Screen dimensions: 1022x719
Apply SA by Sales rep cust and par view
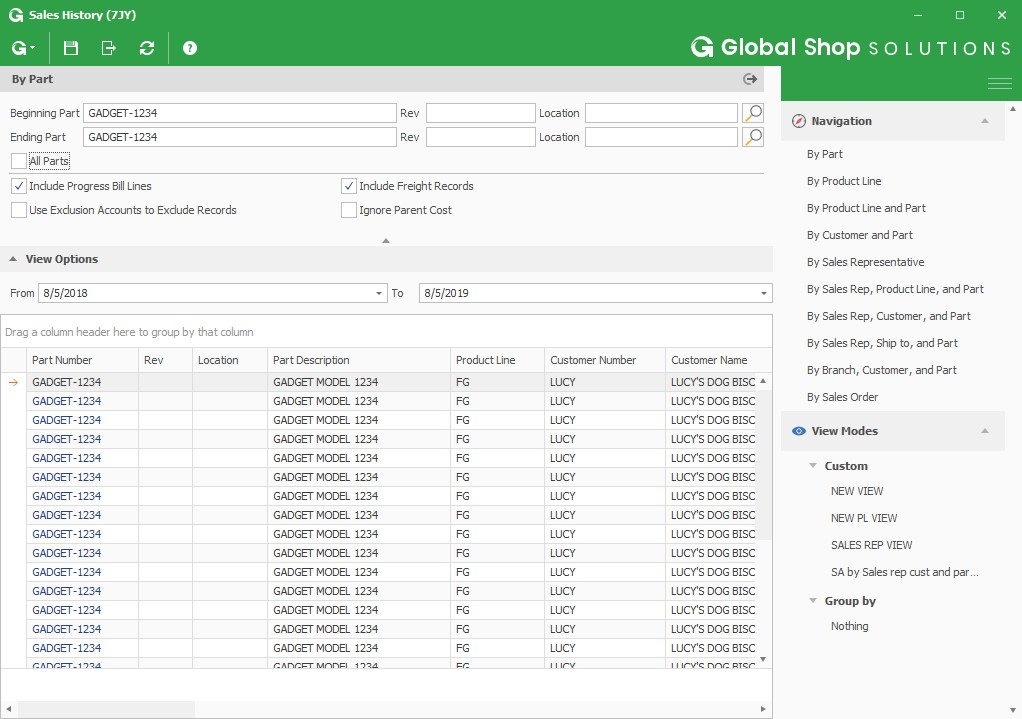905,572
